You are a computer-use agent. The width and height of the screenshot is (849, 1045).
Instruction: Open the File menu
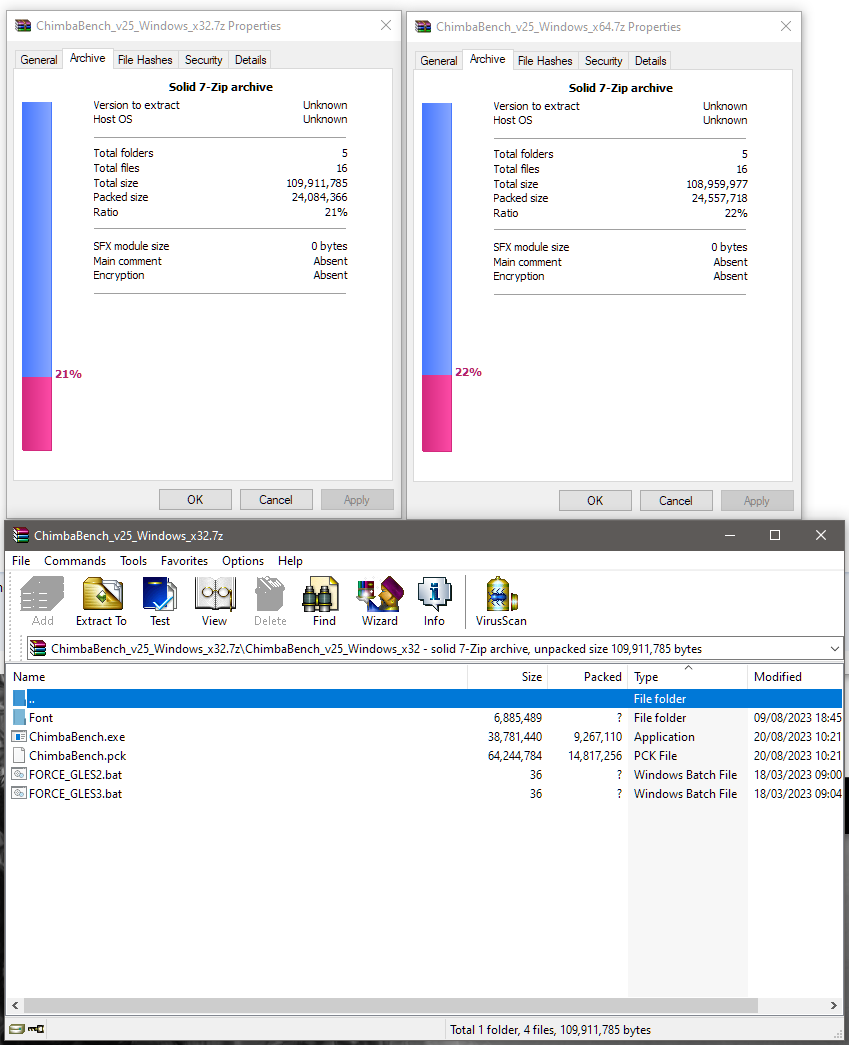pyautogui.click(x=21, y=560)
